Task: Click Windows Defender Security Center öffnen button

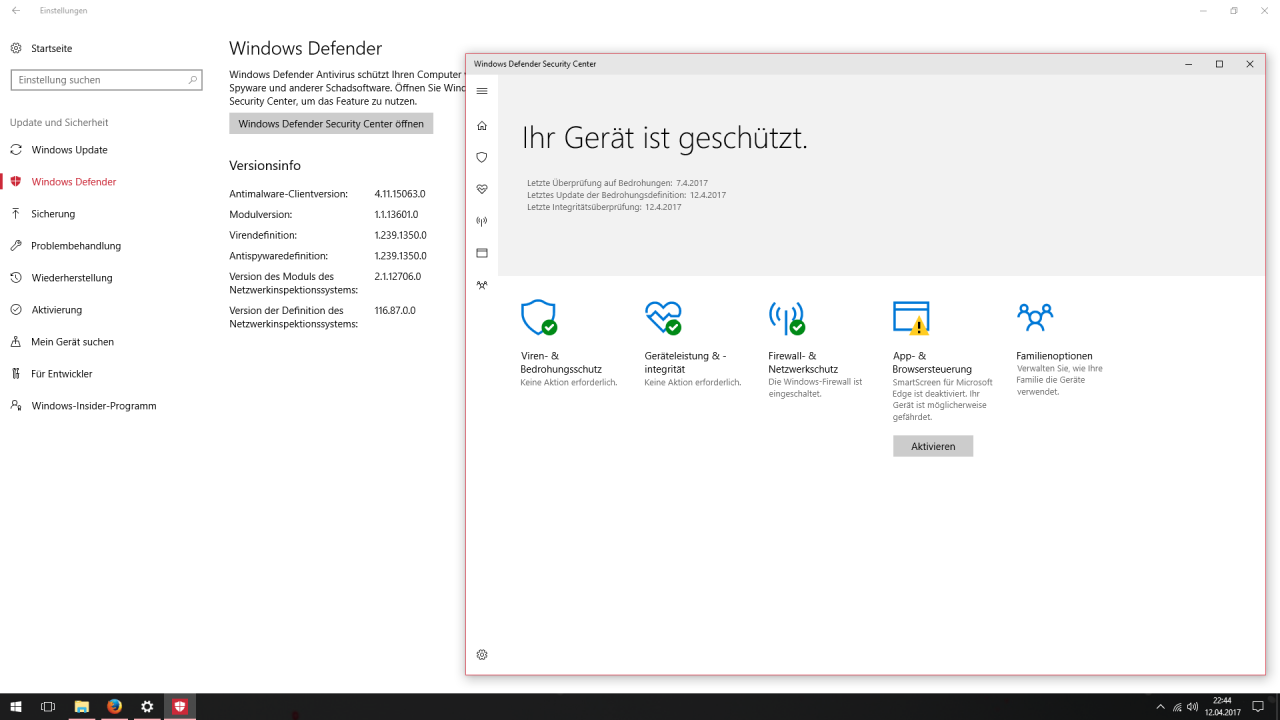Action: pyautogui.click(x=331, y=124)
